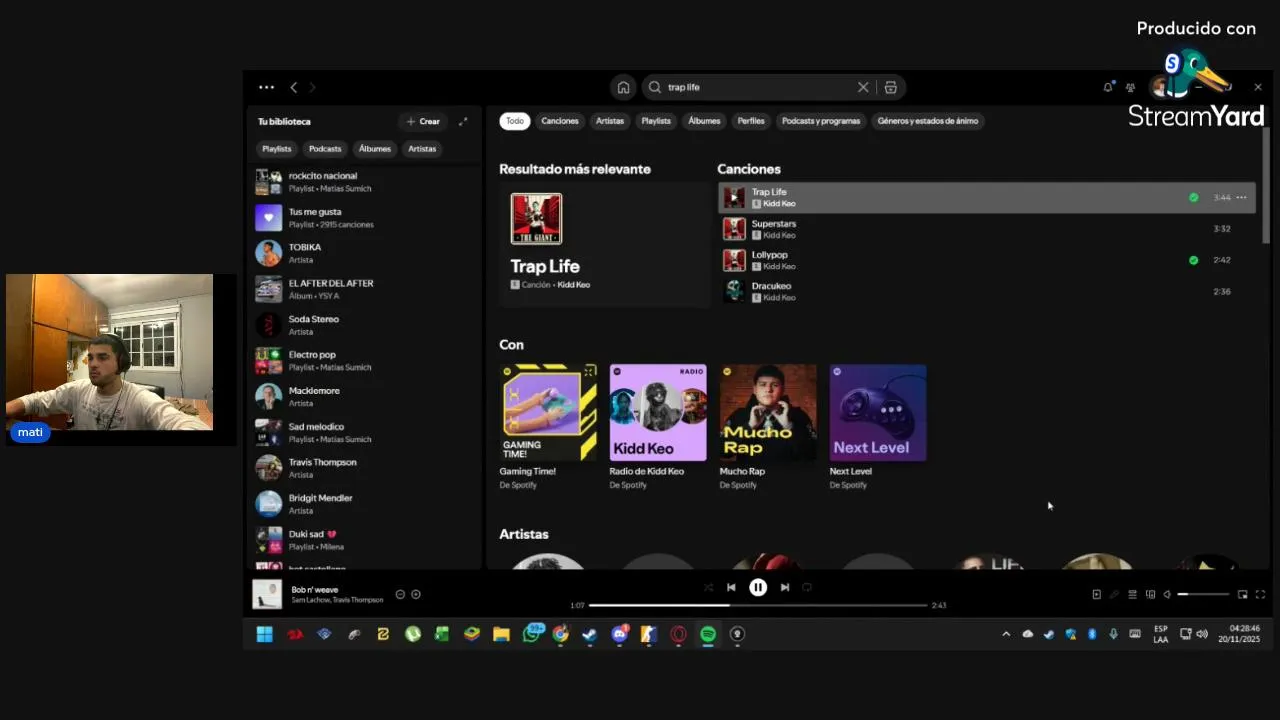This screenshot has width=1280, height=720.
Task: Open the rockcito nacional playlist
Action: 365,182
